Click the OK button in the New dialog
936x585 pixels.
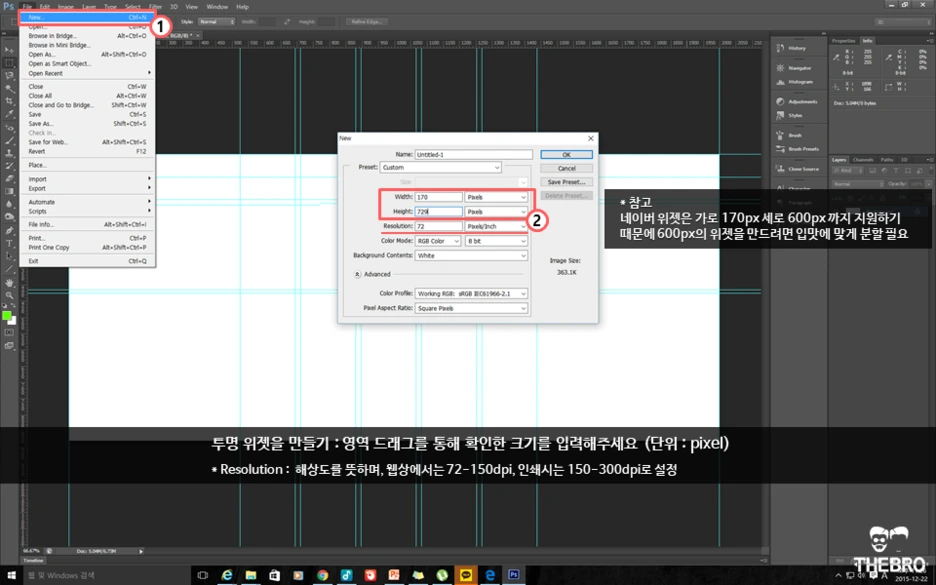pos(567,155)
